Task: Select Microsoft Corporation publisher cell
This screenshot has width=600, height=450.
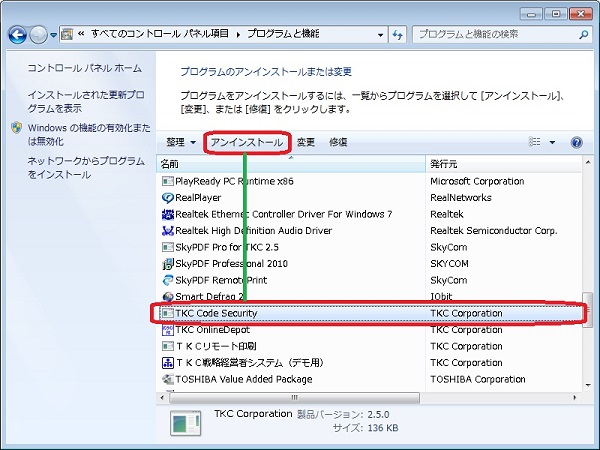Action: [x=477, y=181]
